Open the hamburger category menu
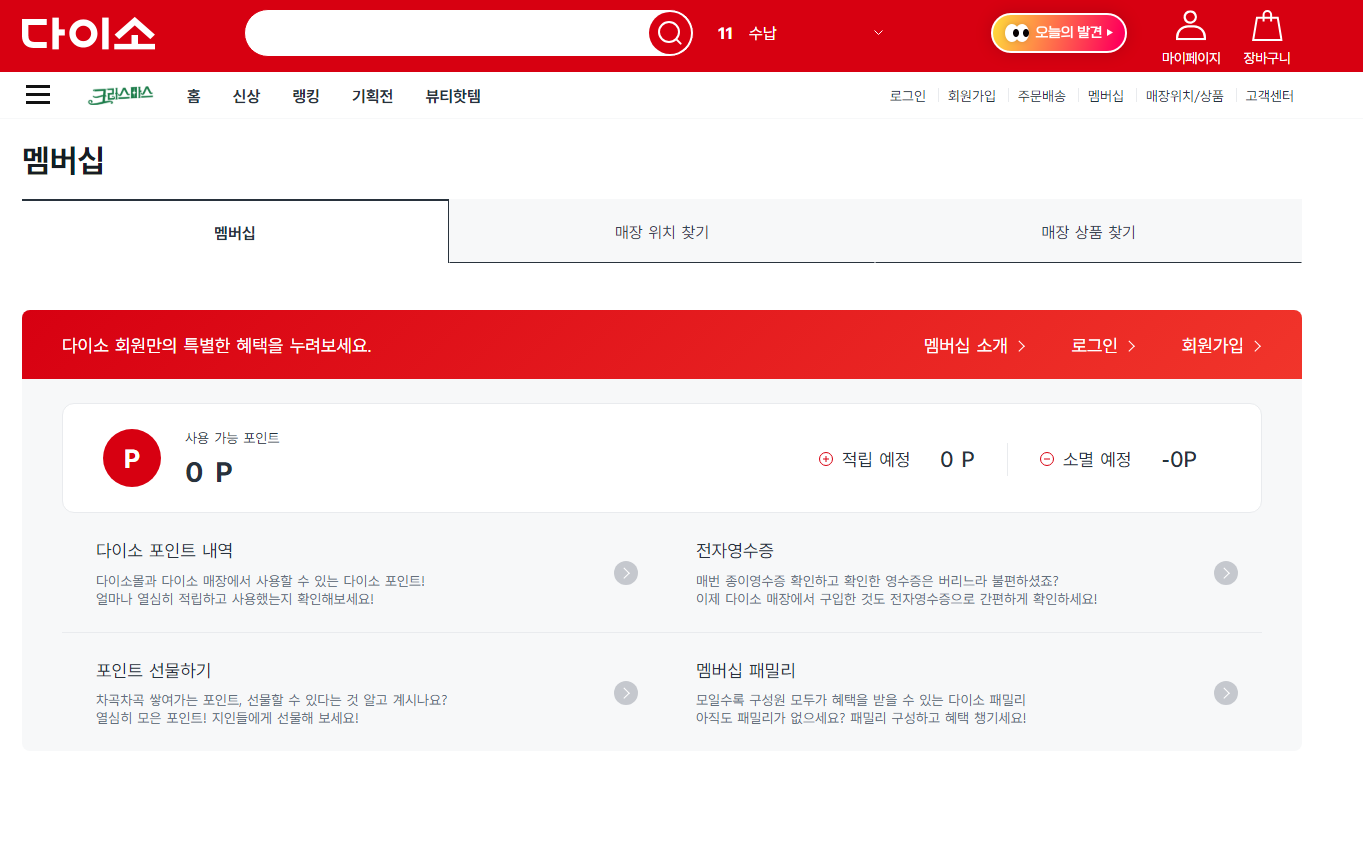This screenshot has height=862, width=1363. 38,95
